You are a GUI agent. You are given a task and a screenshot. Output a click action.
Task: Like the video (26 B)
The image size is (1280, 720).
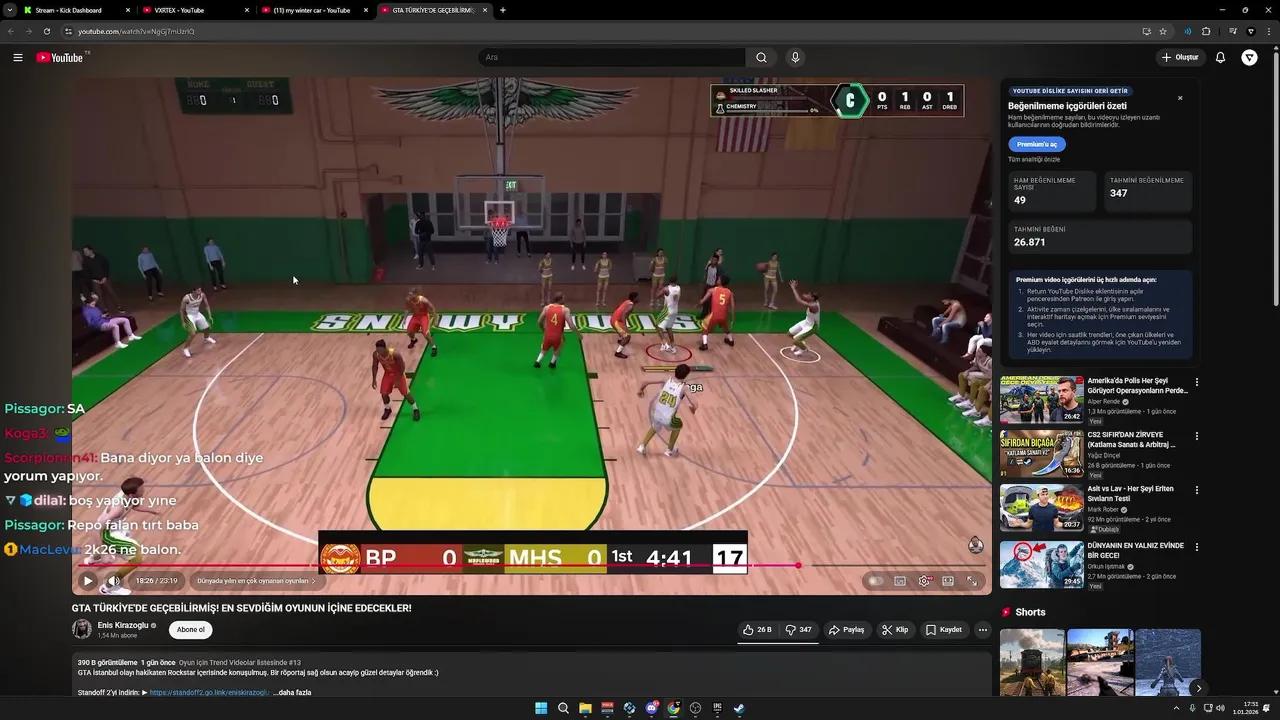coord(758,630)
